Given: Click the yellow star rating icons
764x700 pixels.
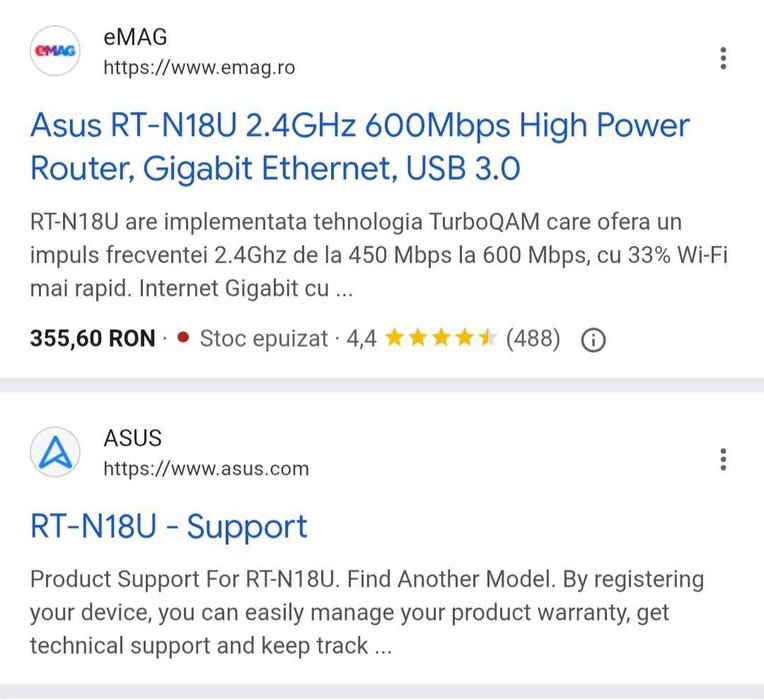Looking at the screenshot, I should pos(440,339).
